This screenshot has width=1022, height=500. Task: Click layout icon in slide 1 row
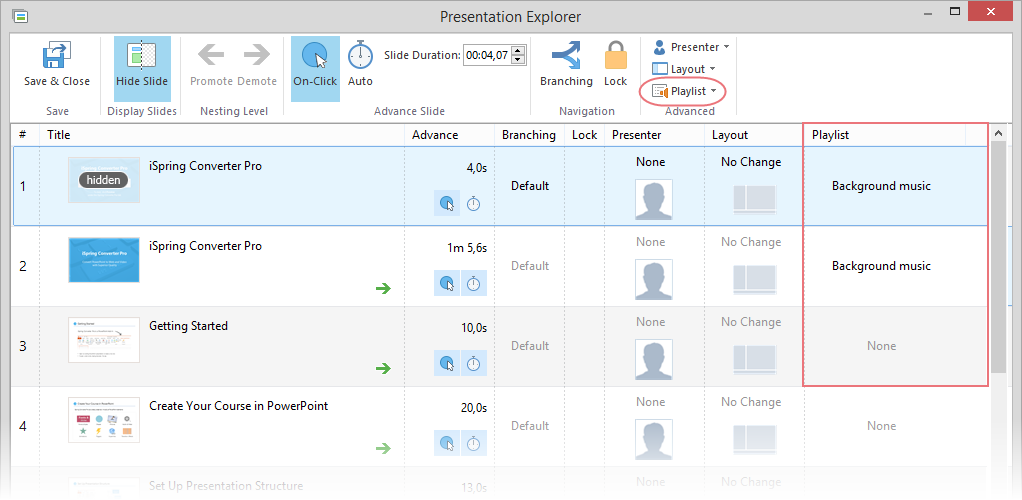[x=755, y=199]
